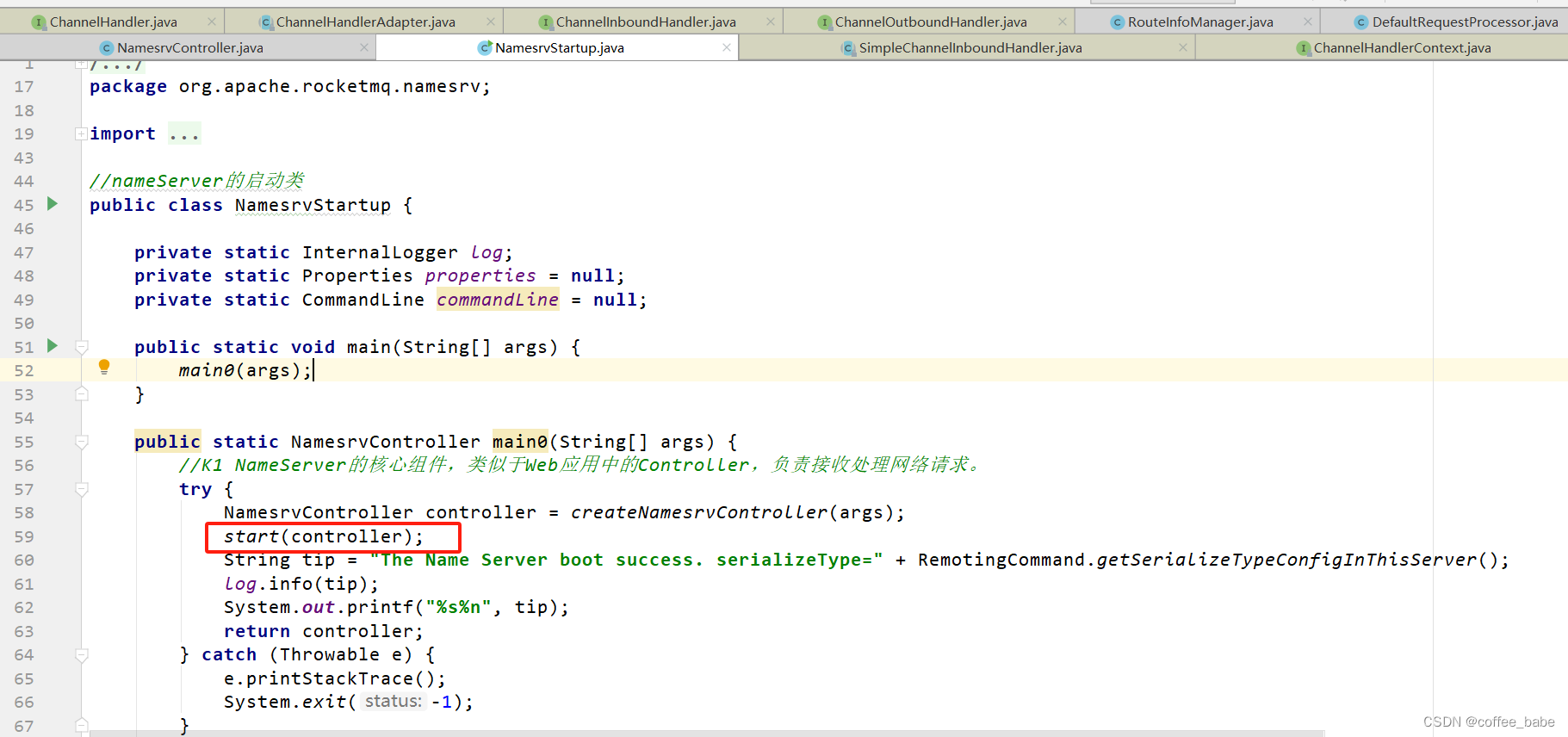Click getSerializeTypeConfigInThisServer method call
The width and height of the screenshot is (1568, 737).
1287,560
